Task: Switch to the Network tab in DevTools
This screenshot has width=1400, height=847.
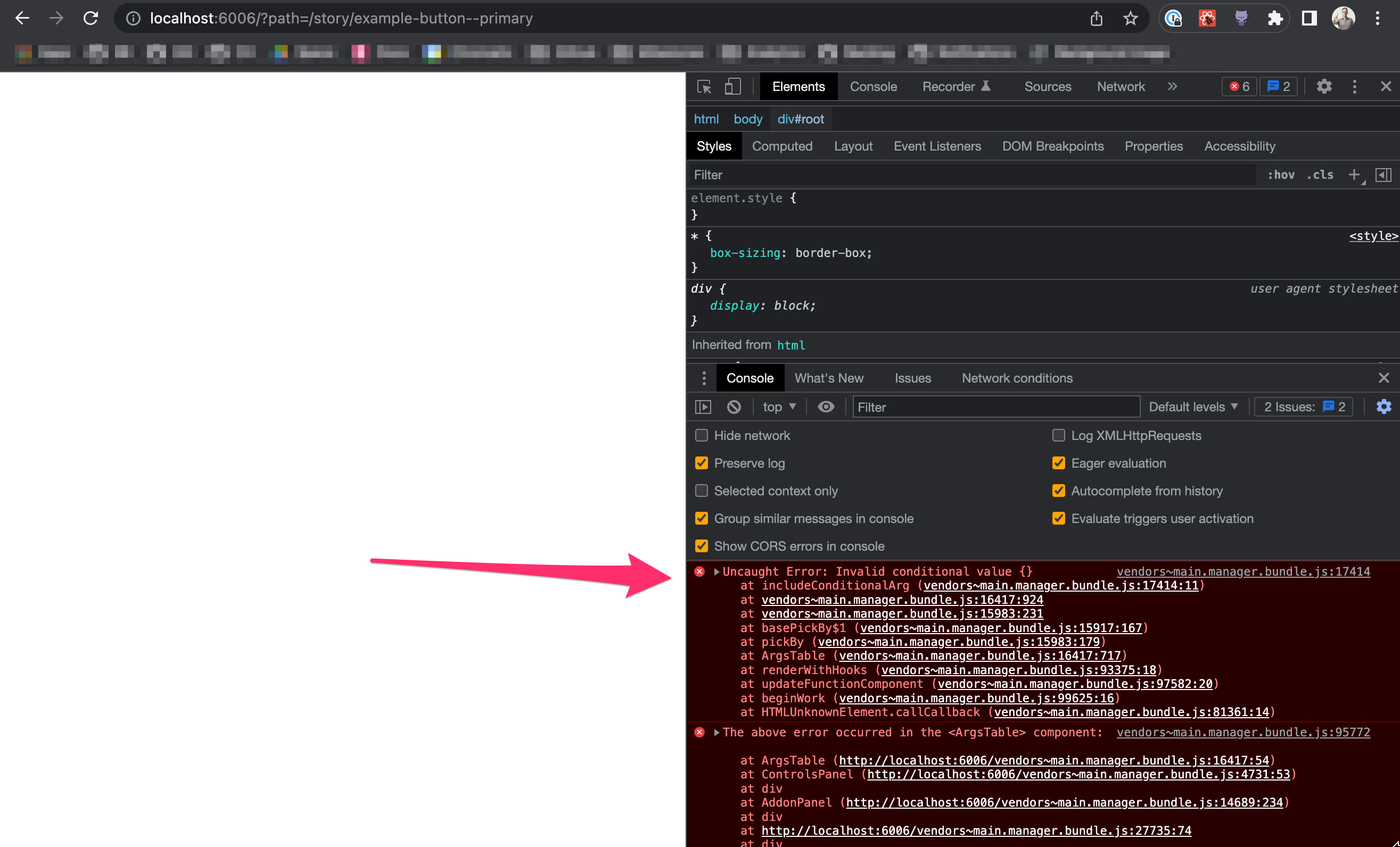Action: 1121,86
